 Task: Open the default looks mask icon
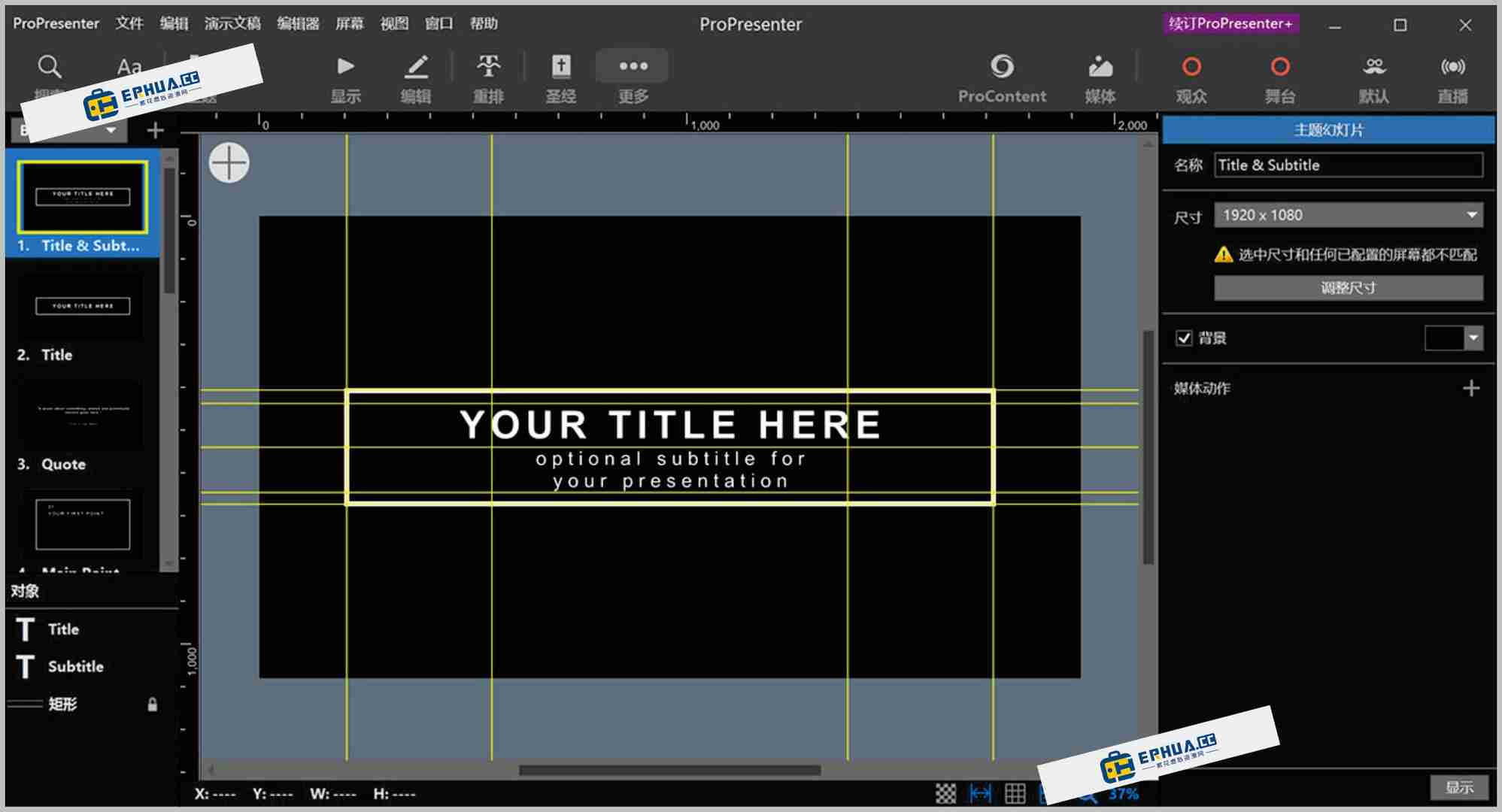pyautogui.click(x=1374, y=67)
